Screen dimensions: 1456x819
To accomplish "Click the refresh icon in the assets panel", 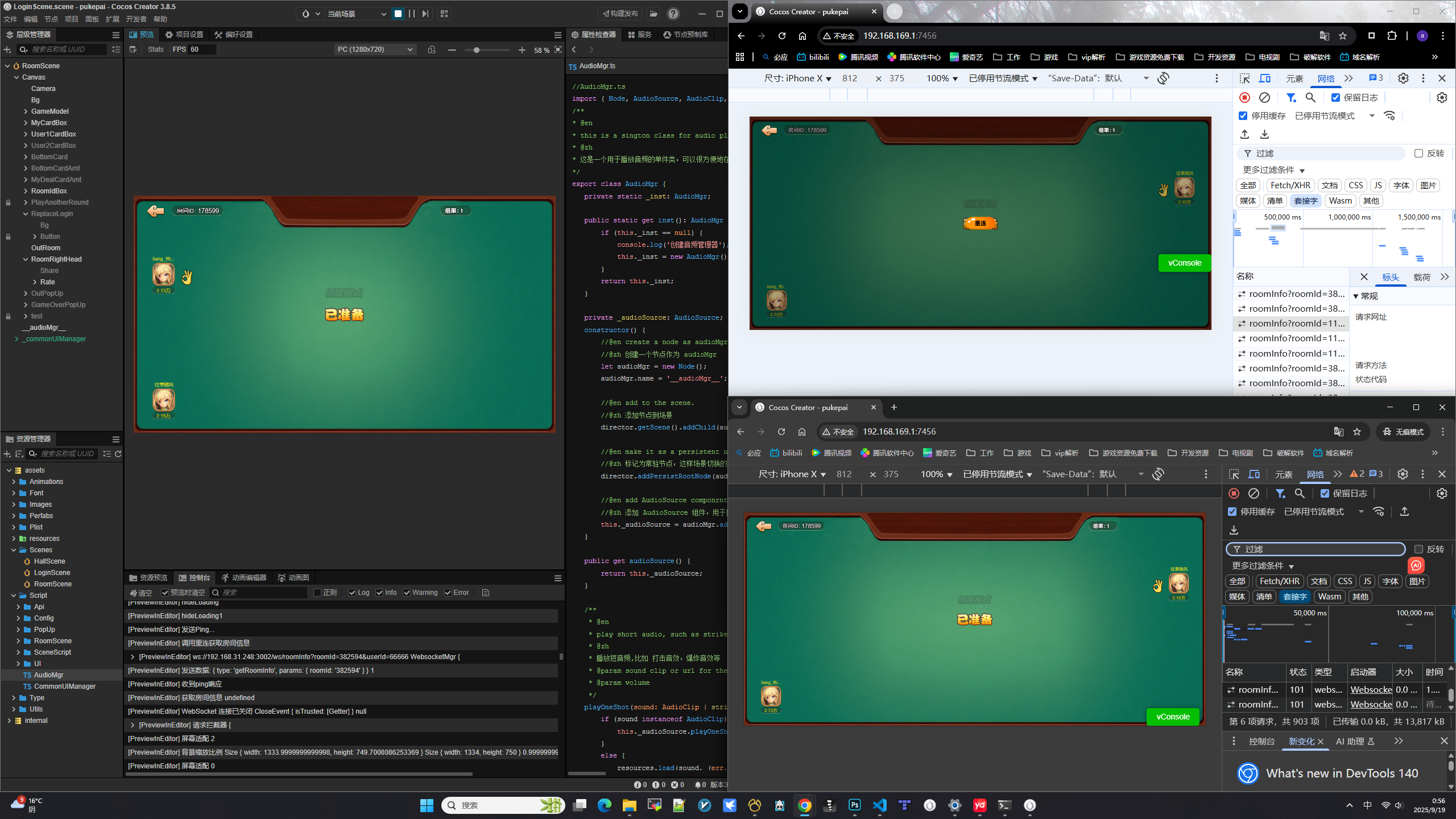I will coord(118,454).
